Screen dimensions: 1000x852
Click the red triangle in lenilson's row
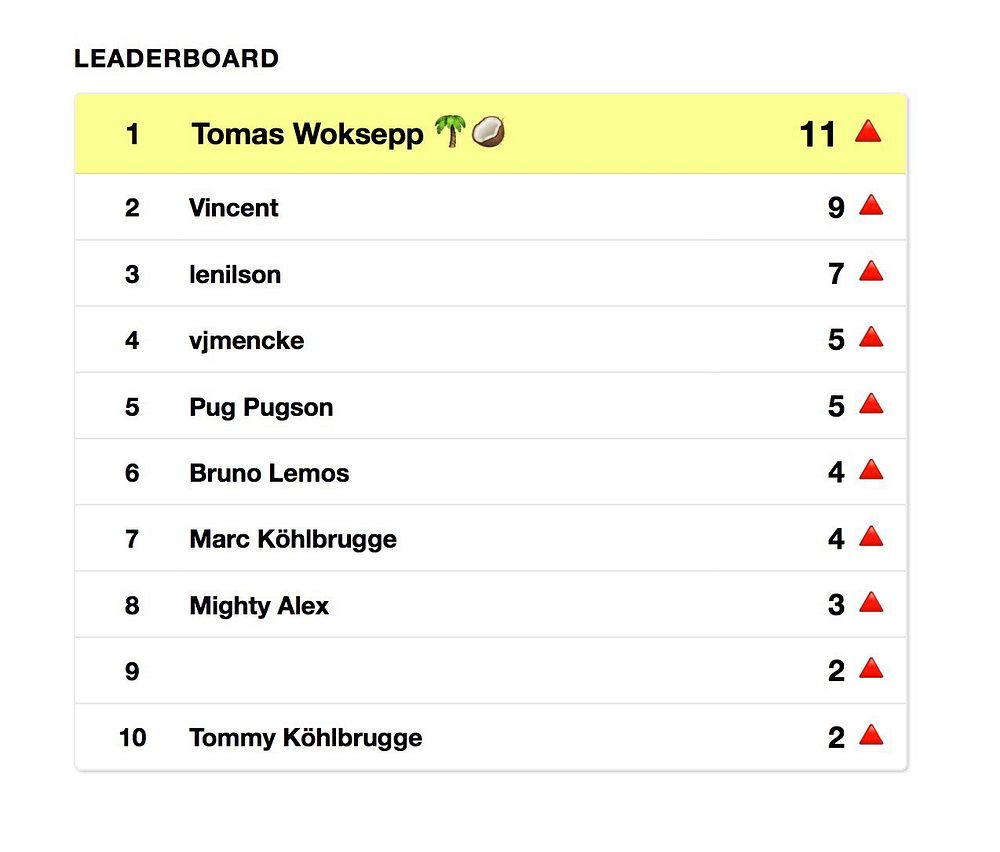click(871, 271)
